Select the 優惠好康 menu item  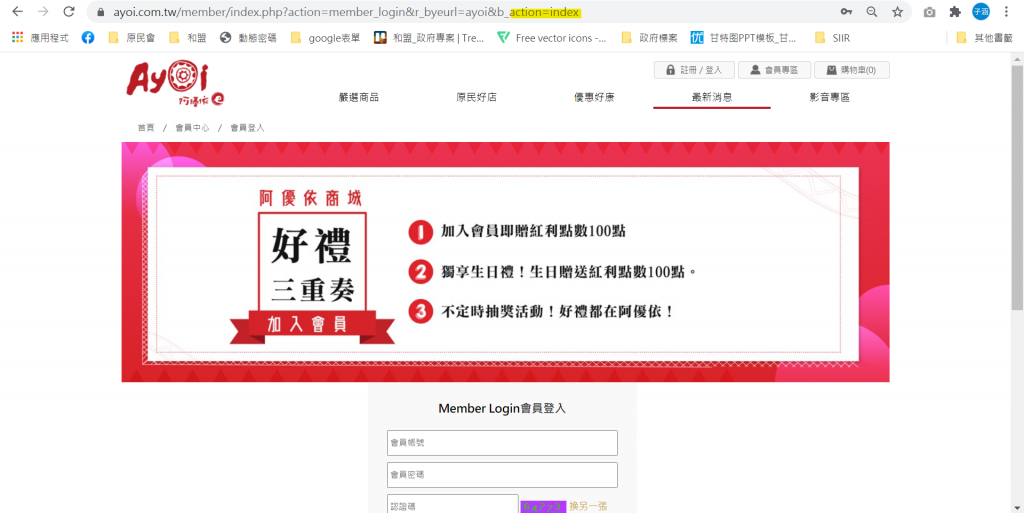click(x=594, y=97)
